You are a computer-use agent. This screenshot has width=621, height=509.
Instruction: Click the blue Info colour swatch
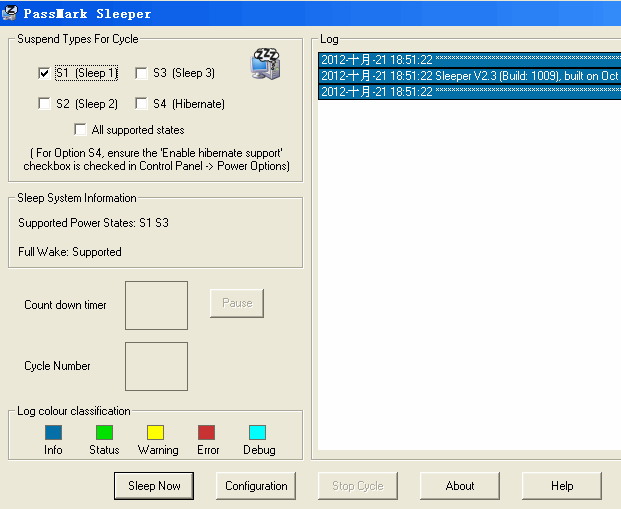click(x=53, y=432)
